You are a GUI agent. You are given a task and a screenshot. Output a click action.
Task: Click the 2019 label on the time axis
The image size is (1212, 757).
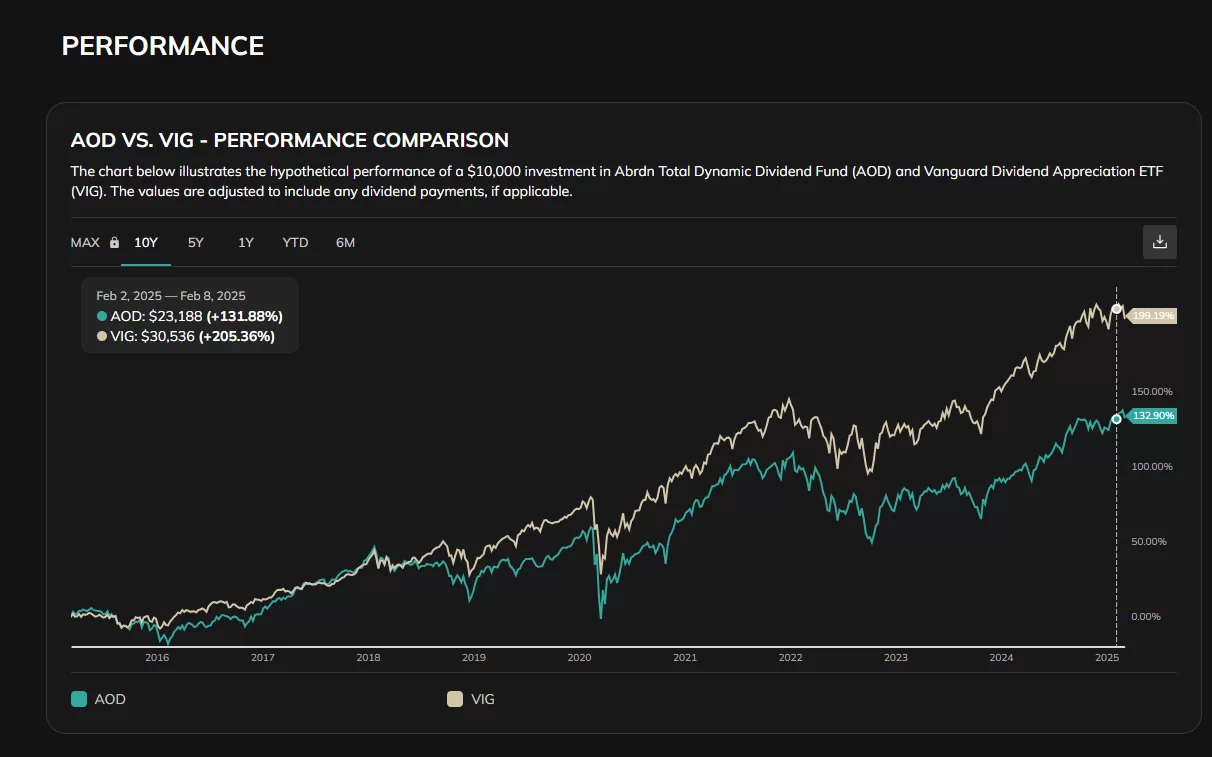[x=474, y=658]
